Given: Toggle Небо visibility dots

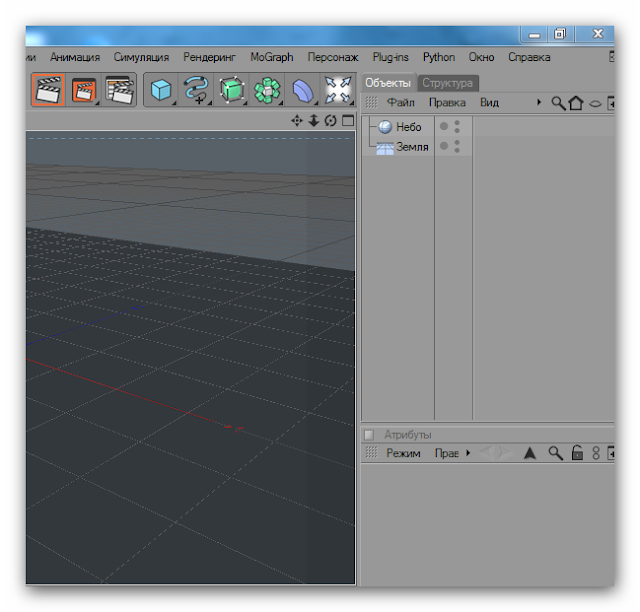Looking at the screenshot, I should coord(457,127).
